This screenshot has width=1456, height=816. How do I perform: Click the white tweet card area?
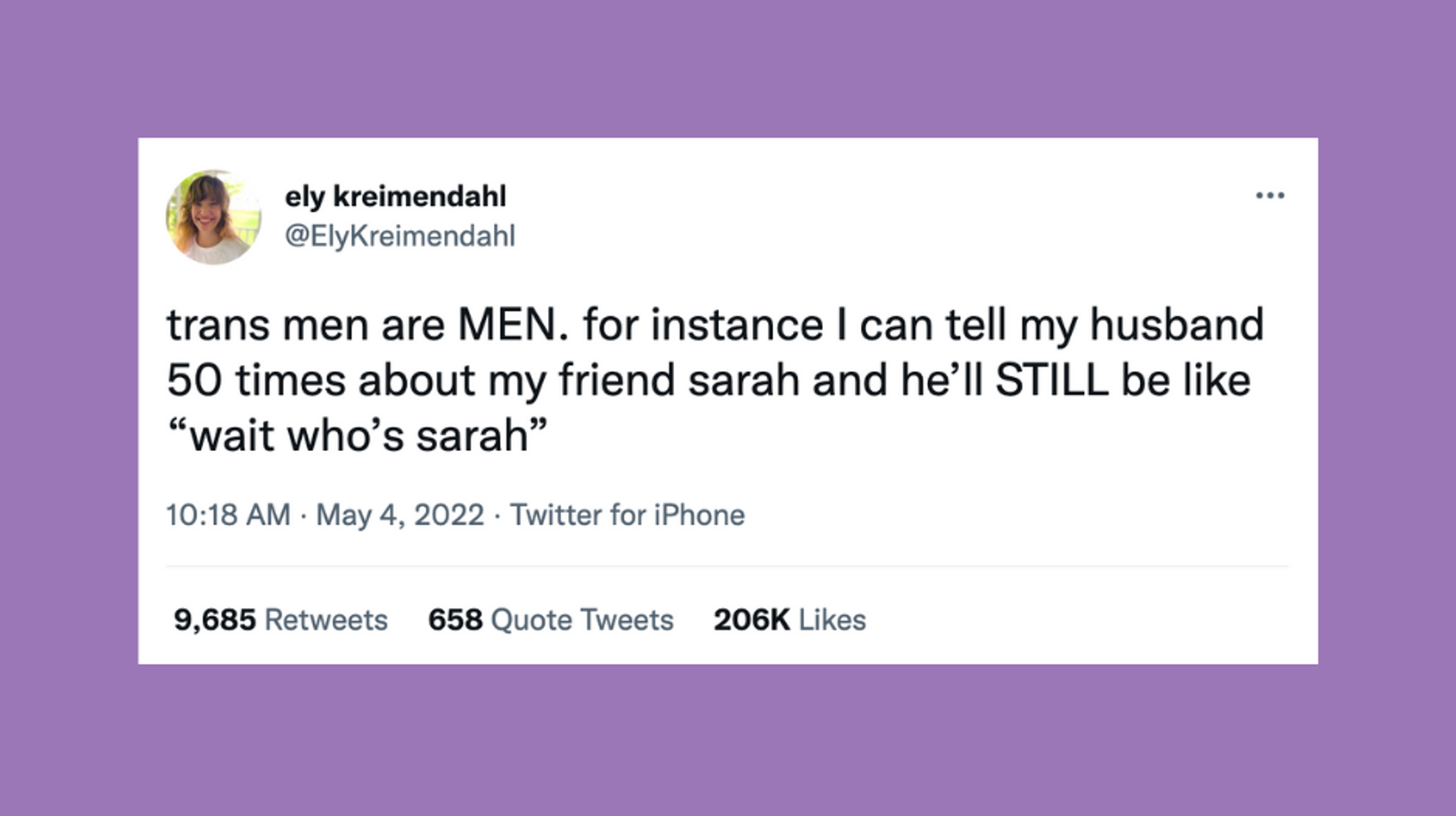[x=1065, y=458]
